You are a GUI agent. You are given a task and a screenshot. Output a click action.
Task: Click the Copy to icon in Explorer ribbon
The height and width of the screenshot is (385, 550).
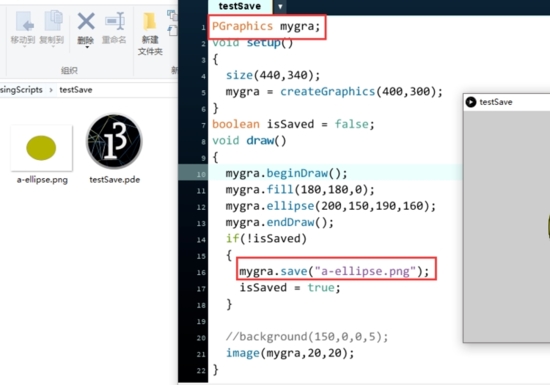pos(53,21)
